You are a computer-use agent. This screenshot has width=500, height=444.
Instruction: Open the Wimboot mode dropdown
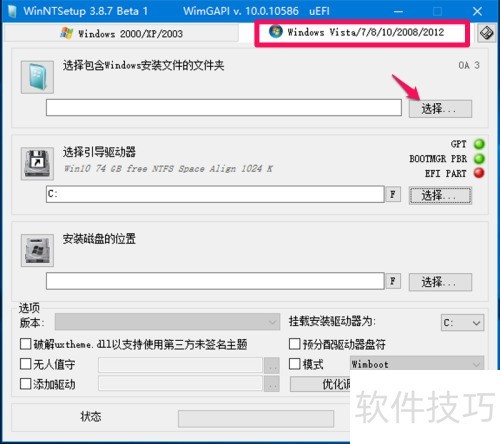pos(417,363)
